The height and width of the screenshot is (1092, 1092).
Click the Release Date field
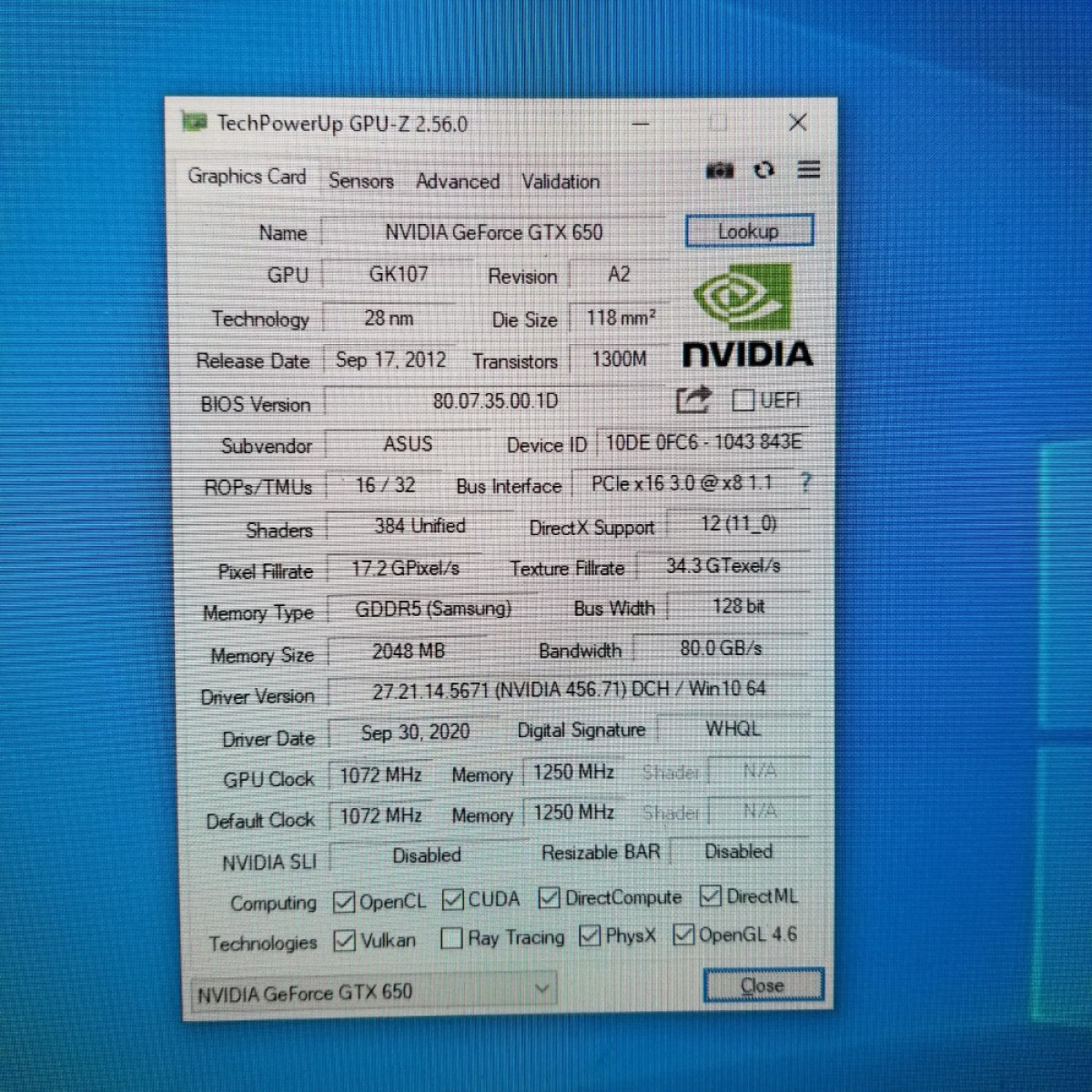(x=391, y=360)
